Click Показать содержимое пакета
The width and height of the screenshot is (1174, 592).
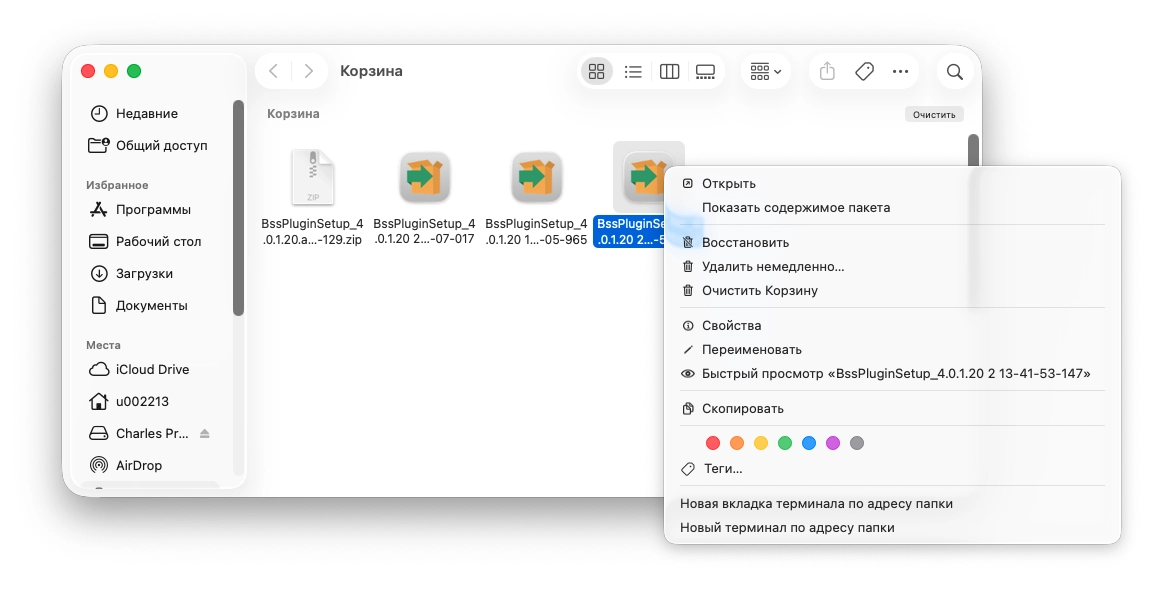795,208
